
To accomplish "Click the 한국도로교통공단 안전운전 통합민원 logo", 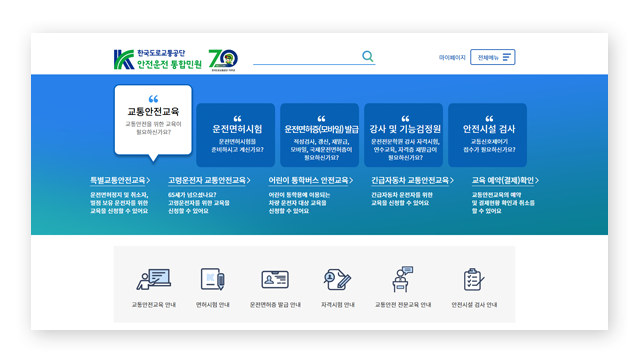I will click(158, 59).
